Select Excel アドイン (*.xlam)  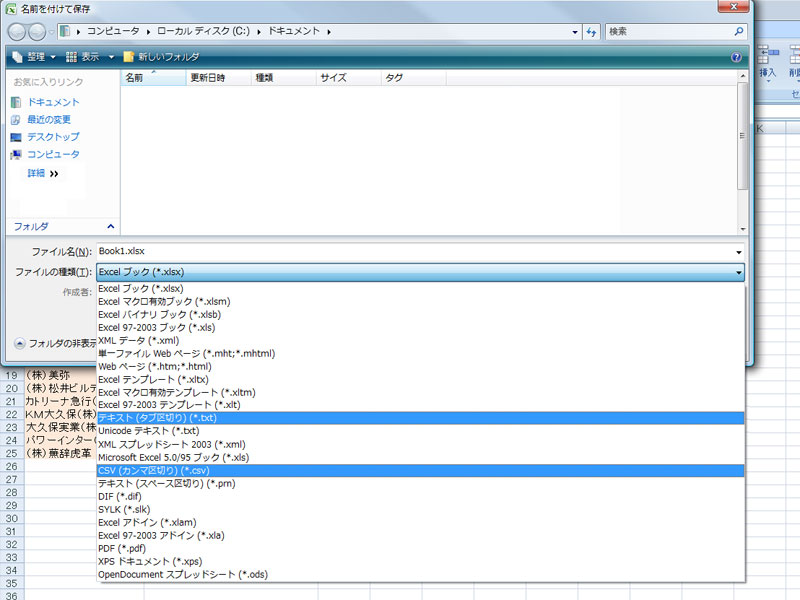point(420,522)
